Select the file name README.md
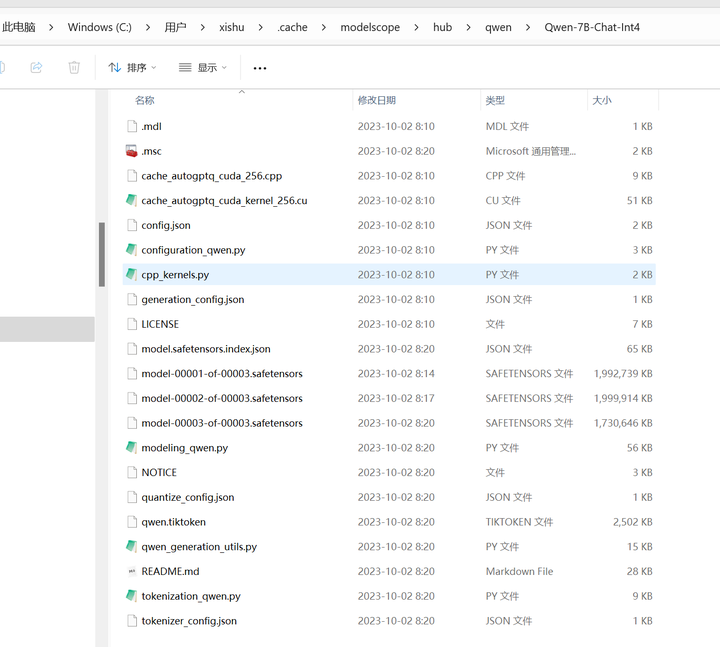This screenshot has height=647, width=720. [170, 571]
